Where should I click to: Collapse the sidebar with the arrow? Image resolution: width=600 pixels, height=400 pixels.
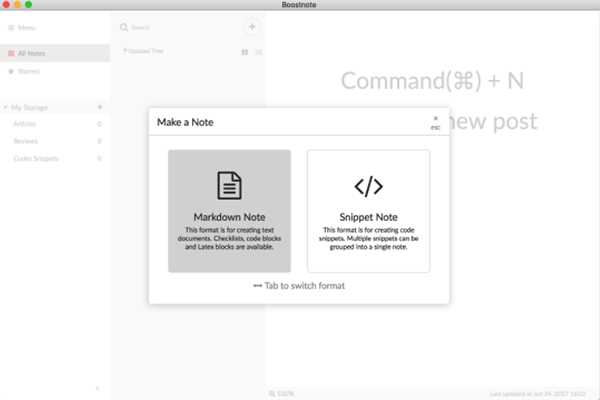coord(98,388)
